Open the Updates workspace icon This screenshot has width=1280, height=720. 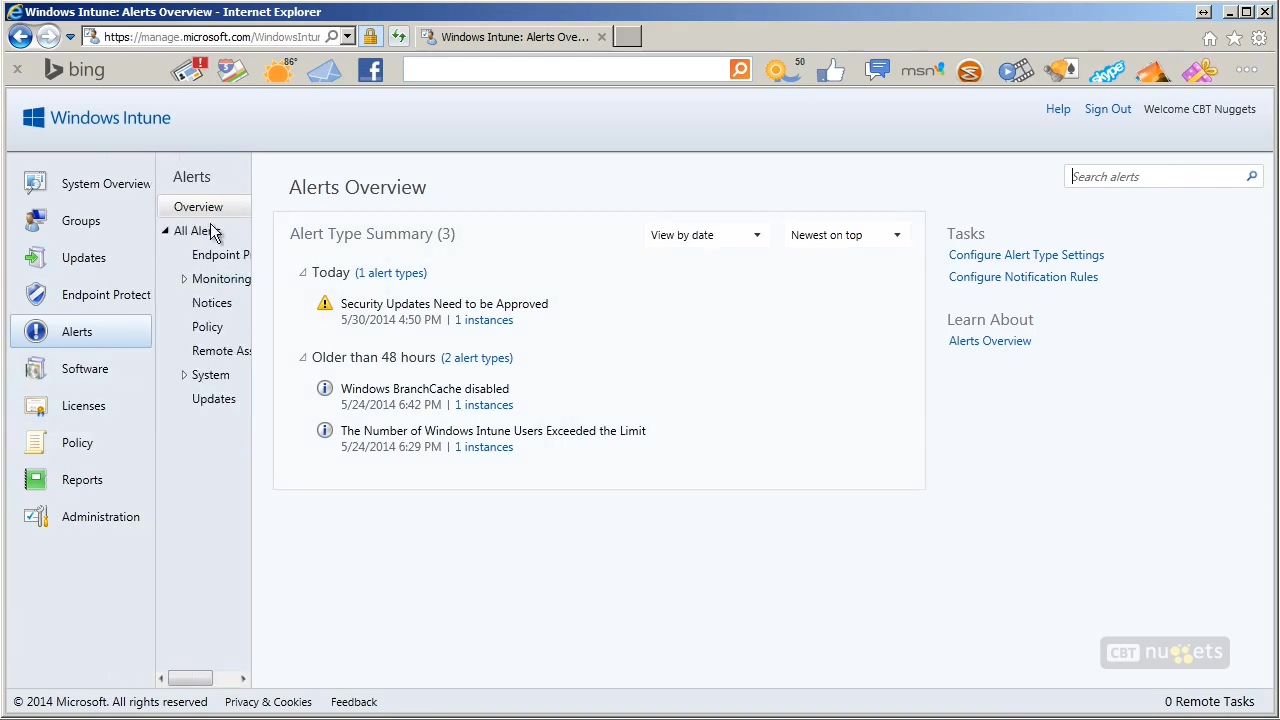click(36, 257)
